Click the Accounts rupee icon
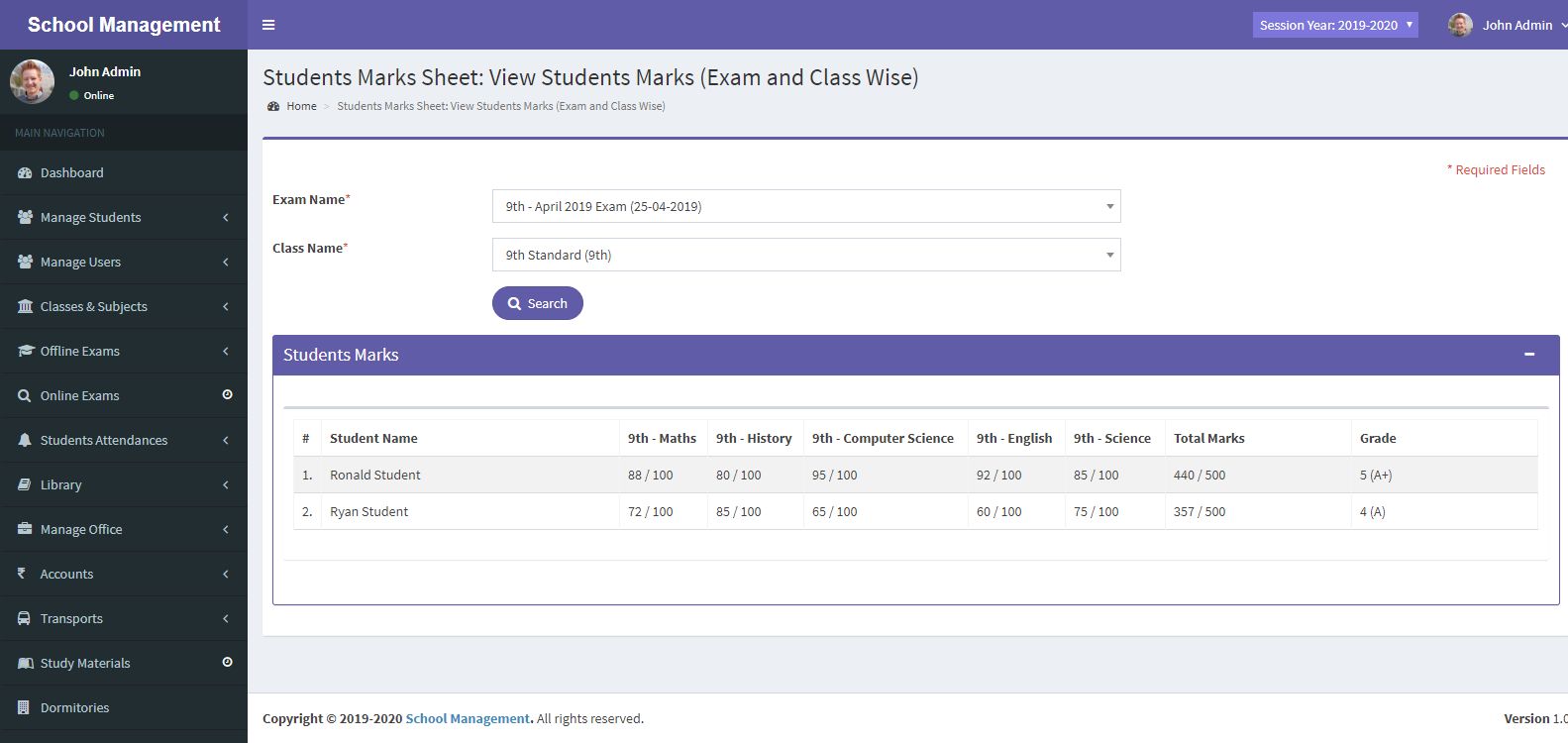The width and height of the screenshot is (1568, 743). pos(22,574)
